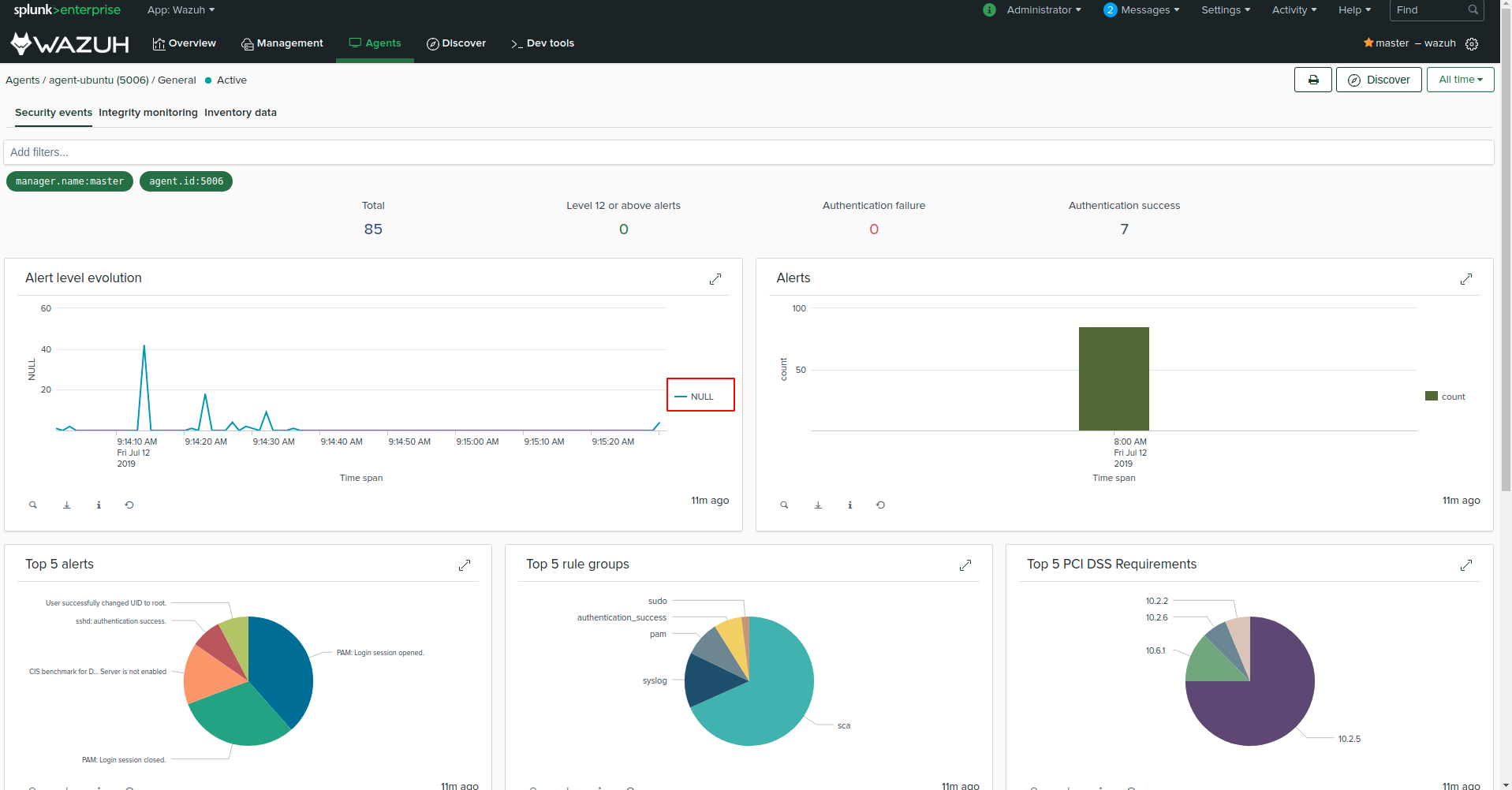Click the Discover button
Screen dimensions: 1512x790
coord(1378,80)
